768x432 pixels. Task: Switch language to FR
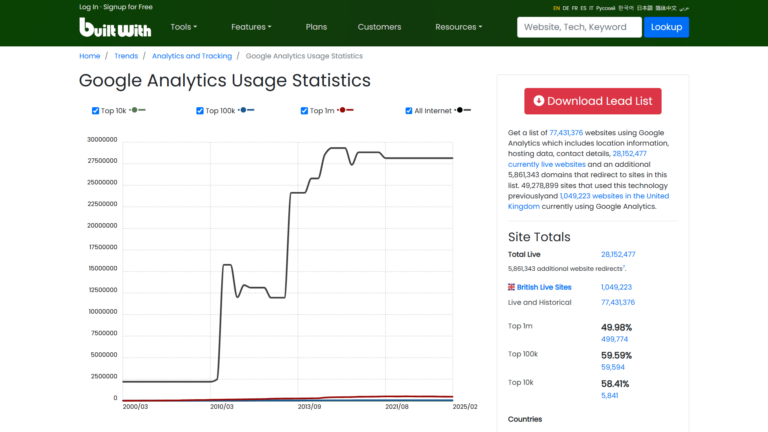(575, 8)
